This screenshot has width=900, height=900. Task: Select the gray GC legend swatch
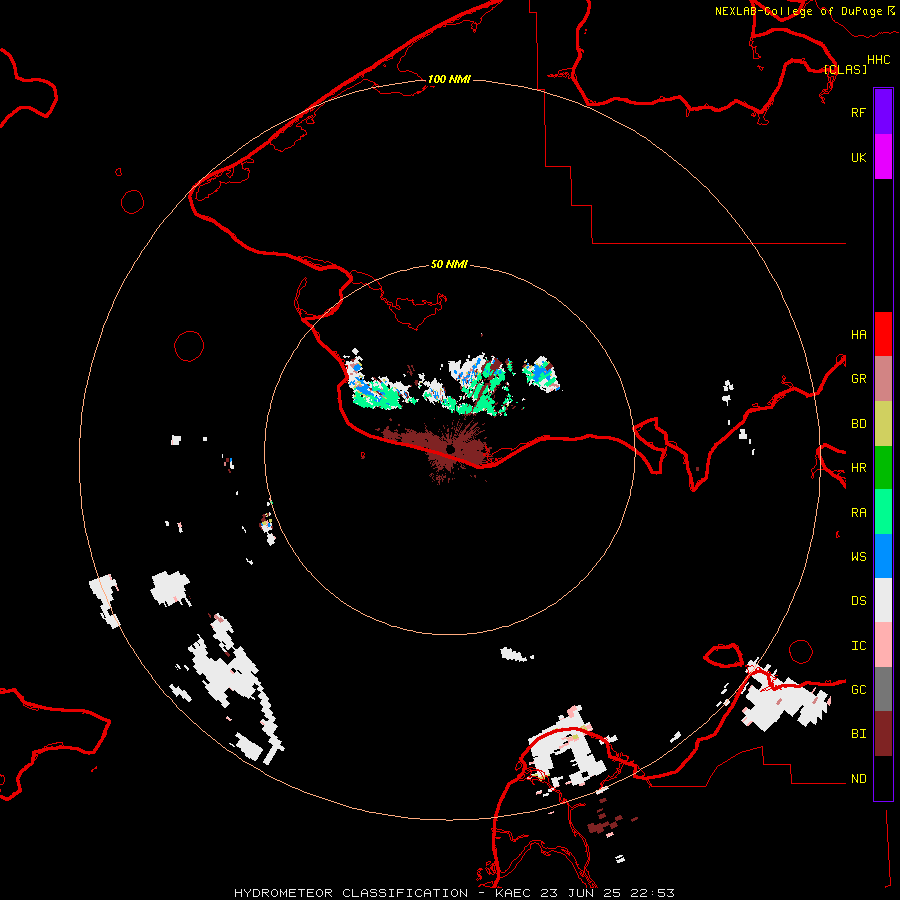point(883,689)
